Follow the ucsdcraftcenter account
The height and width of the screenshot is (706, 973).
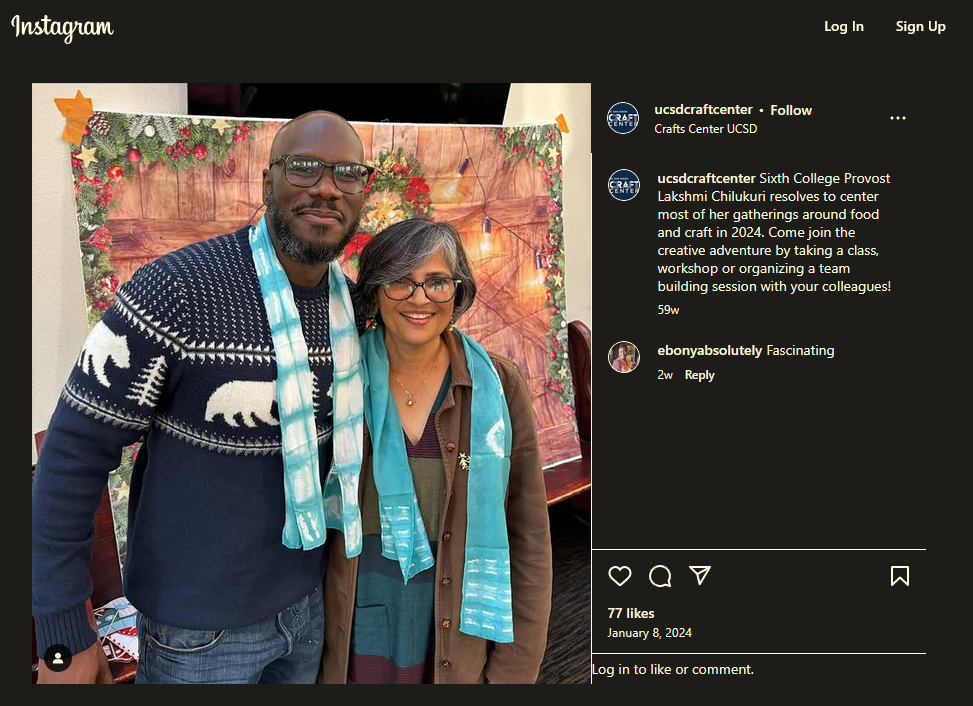point(791,110)
